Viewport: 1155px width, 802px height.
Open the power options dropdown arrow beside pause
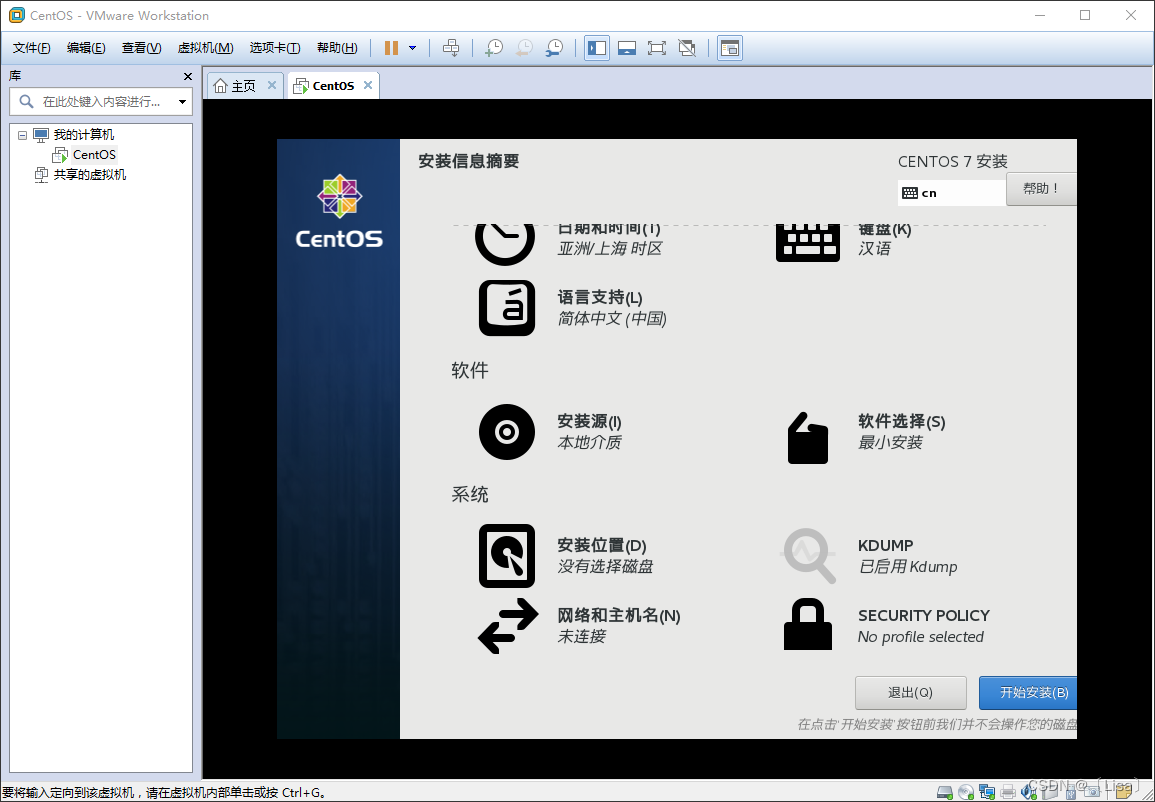point(412,48)
